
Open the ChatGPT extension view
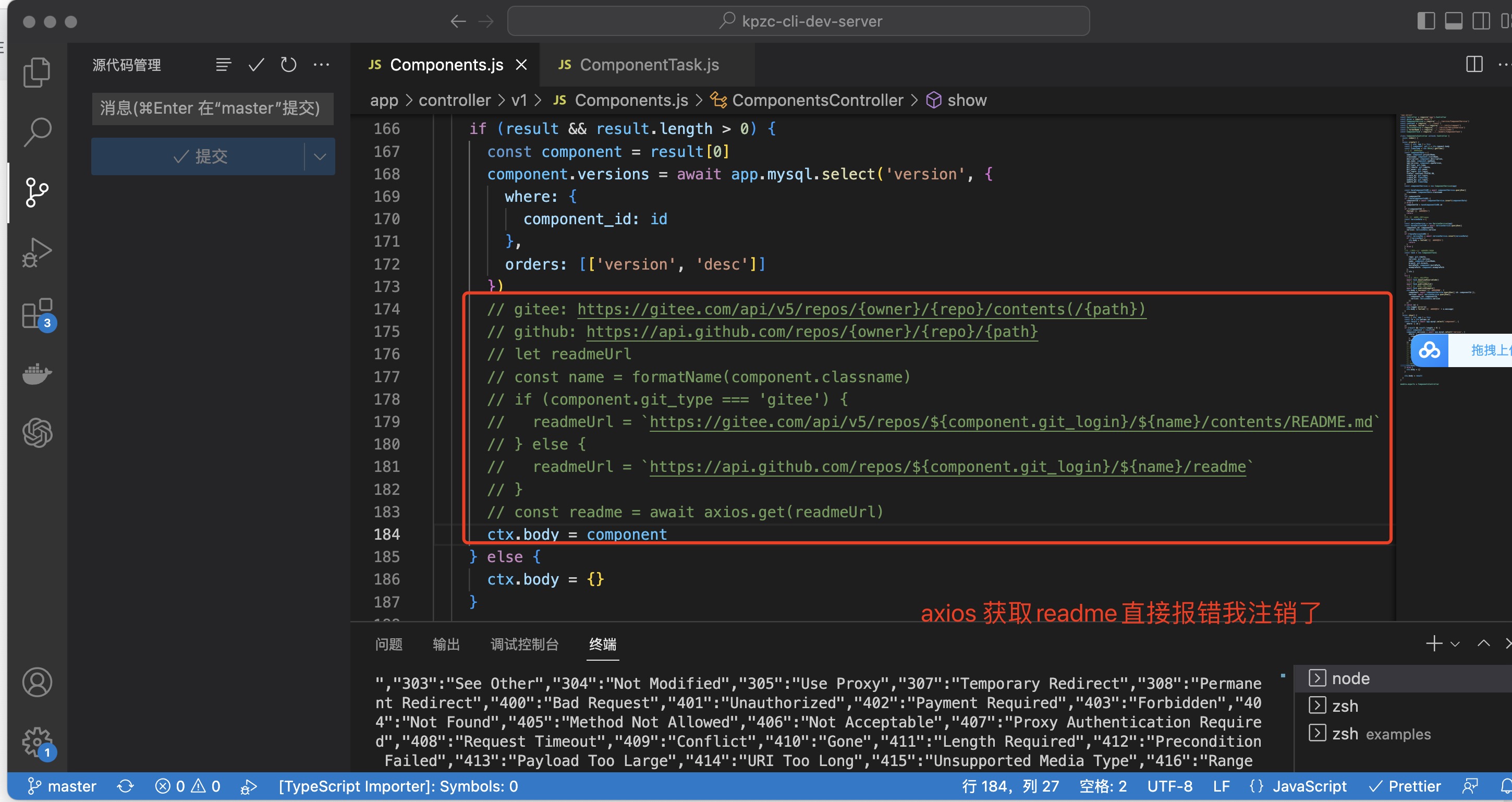click(x=37, y=433)
